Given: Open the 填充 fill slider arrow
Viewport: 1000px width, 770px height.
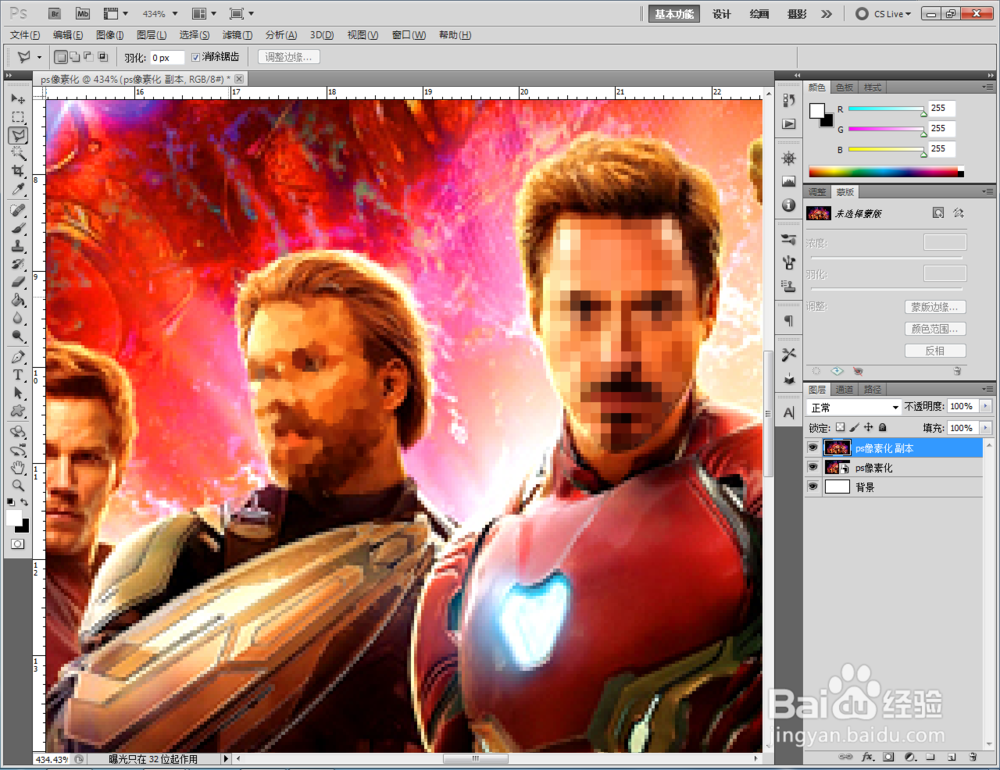Looking at the screenshot, I should pyautogui.click(x=985, y=427).
